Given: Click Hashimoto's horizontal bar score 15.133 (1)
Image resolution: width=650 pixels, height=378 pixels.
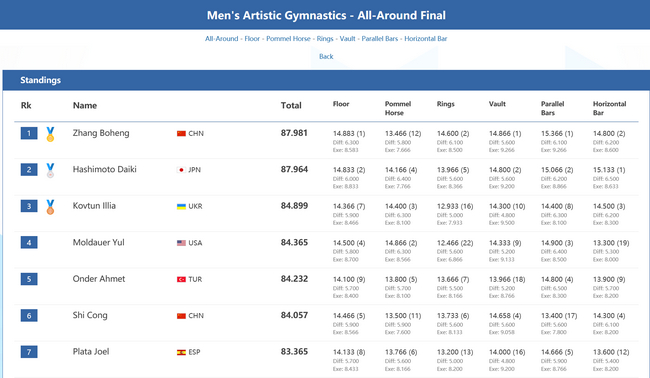Looking at the screenshot, I should [609, 170].
